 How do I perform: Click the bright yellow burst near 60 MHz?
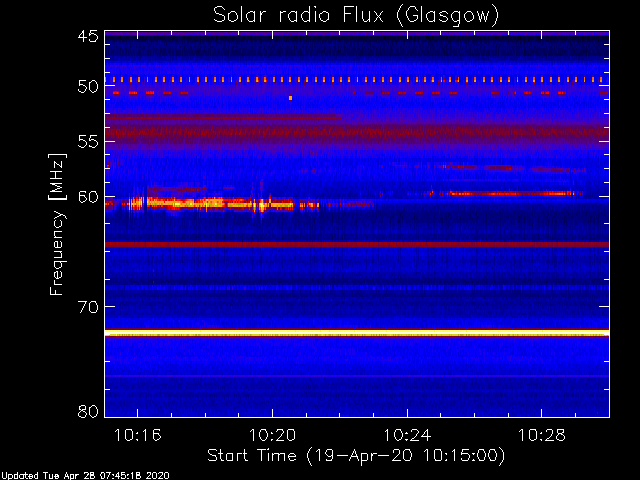[x=211, y=203]
